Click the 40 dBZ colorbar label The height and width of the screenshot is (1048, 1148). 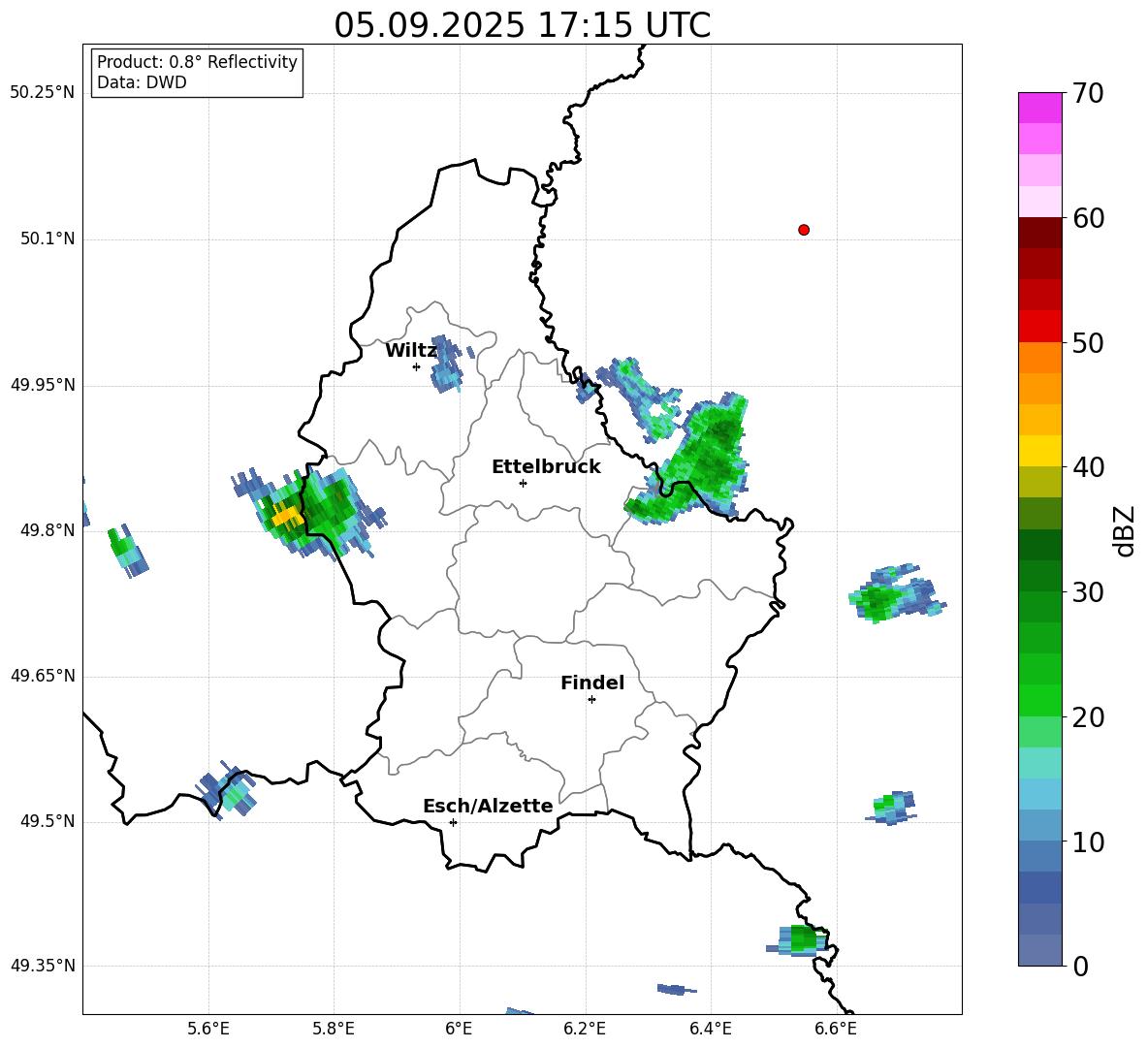point(1088,467)
